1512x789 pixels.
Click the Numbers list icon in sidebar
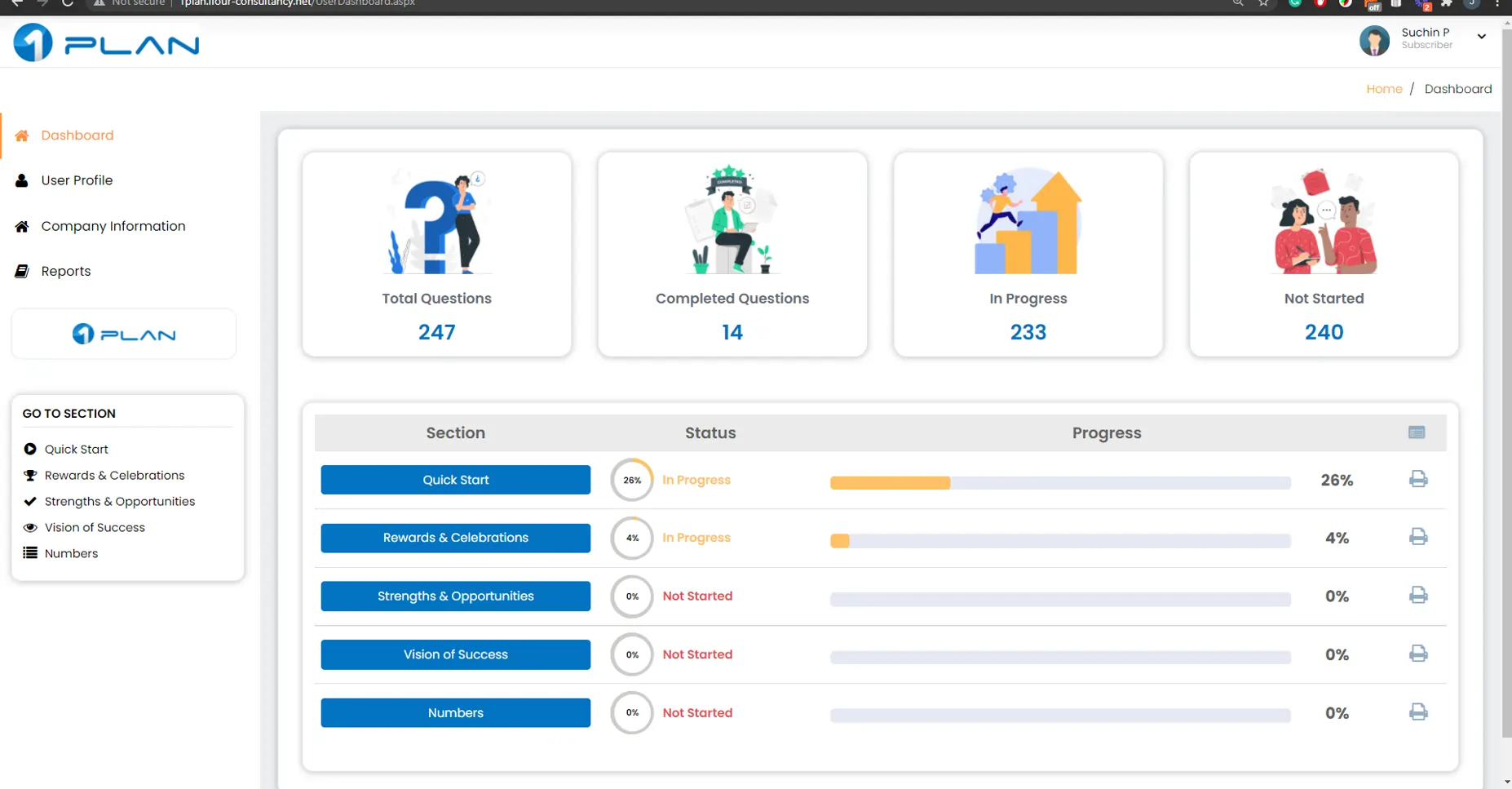[x=30, y=553]
